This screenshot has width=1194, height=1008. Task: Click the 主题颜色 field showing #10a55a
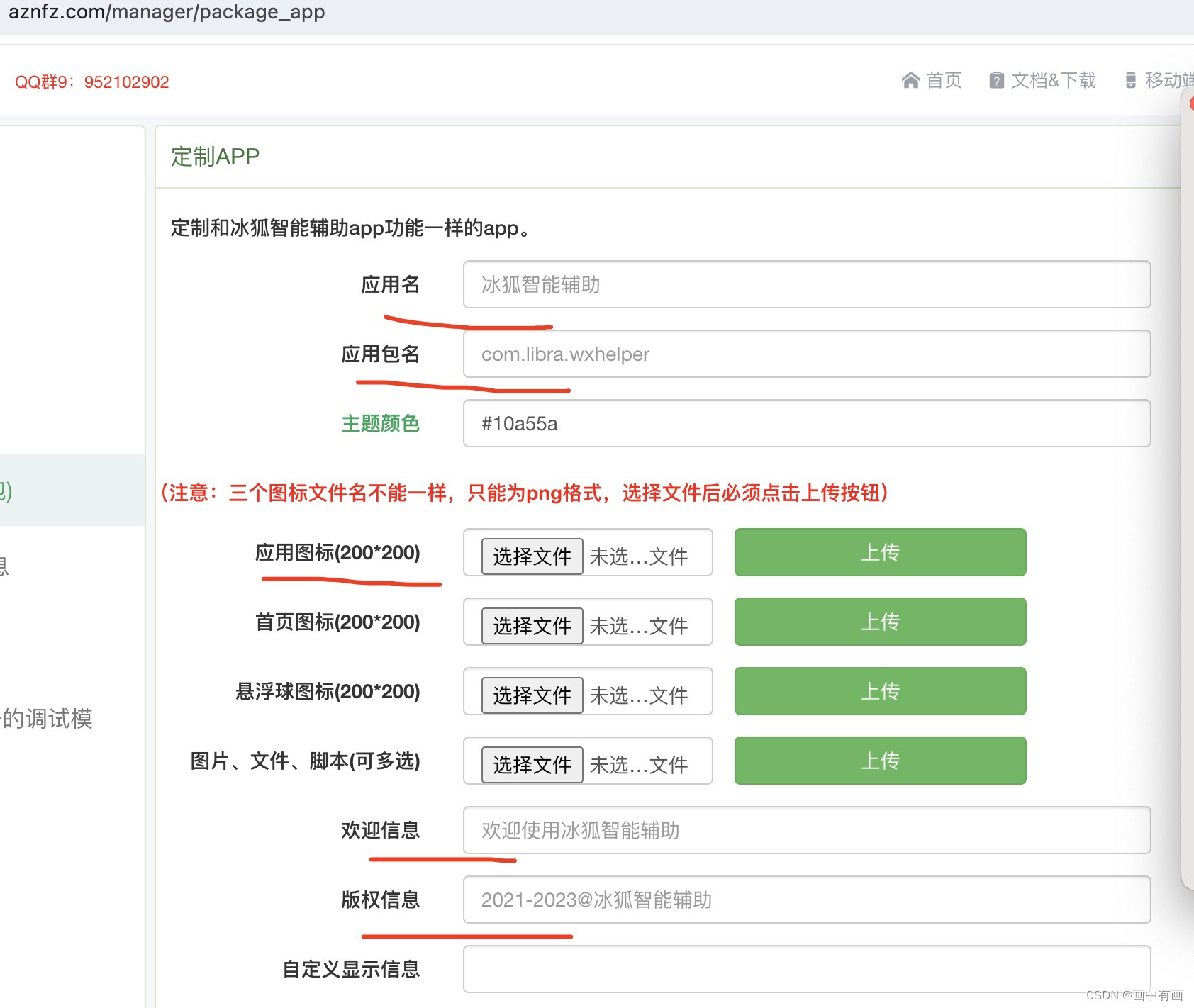[x=807, y=423]
